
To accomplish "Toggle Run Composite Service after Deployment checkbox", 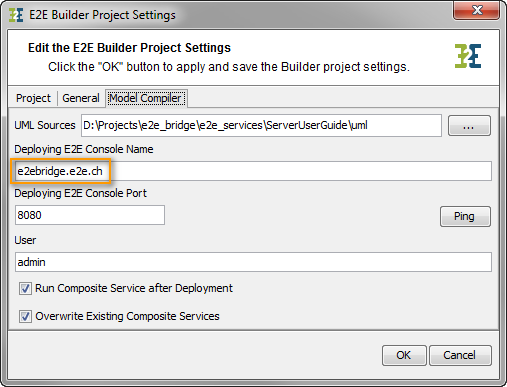I will (x=25, y=288).
